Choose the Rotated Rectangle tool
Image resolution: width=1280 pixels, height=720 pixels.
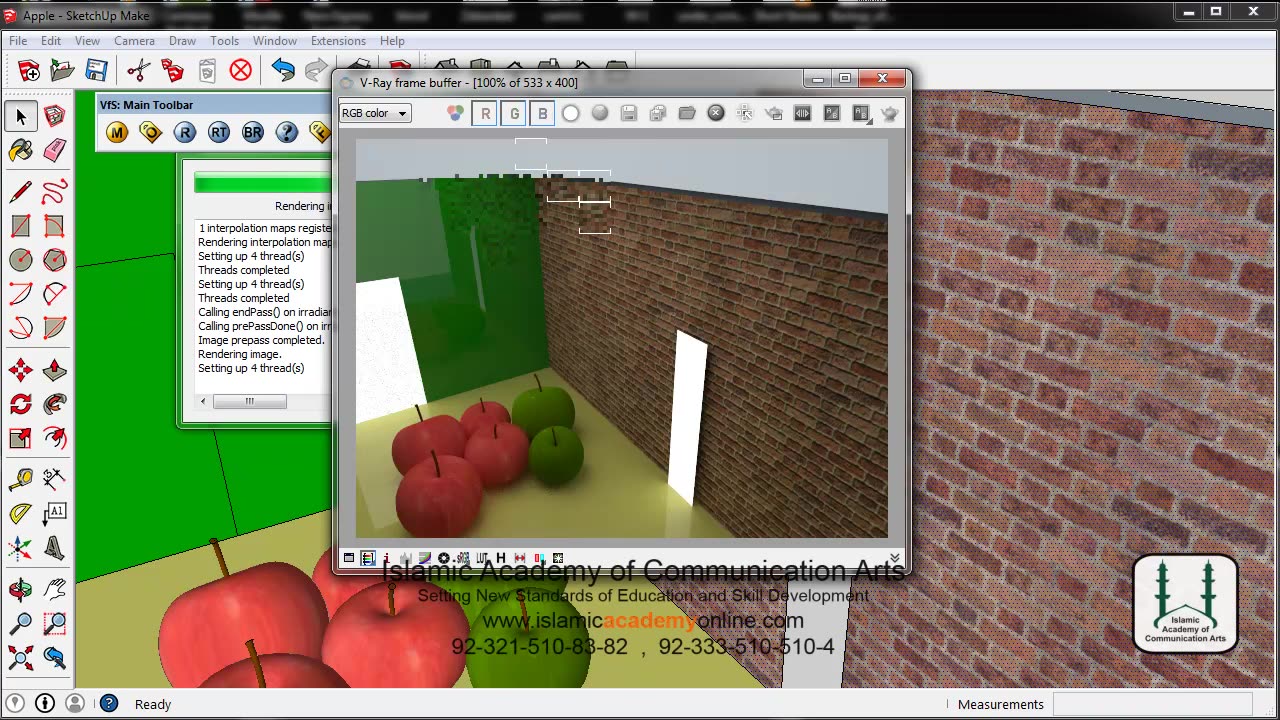point(55,226)
